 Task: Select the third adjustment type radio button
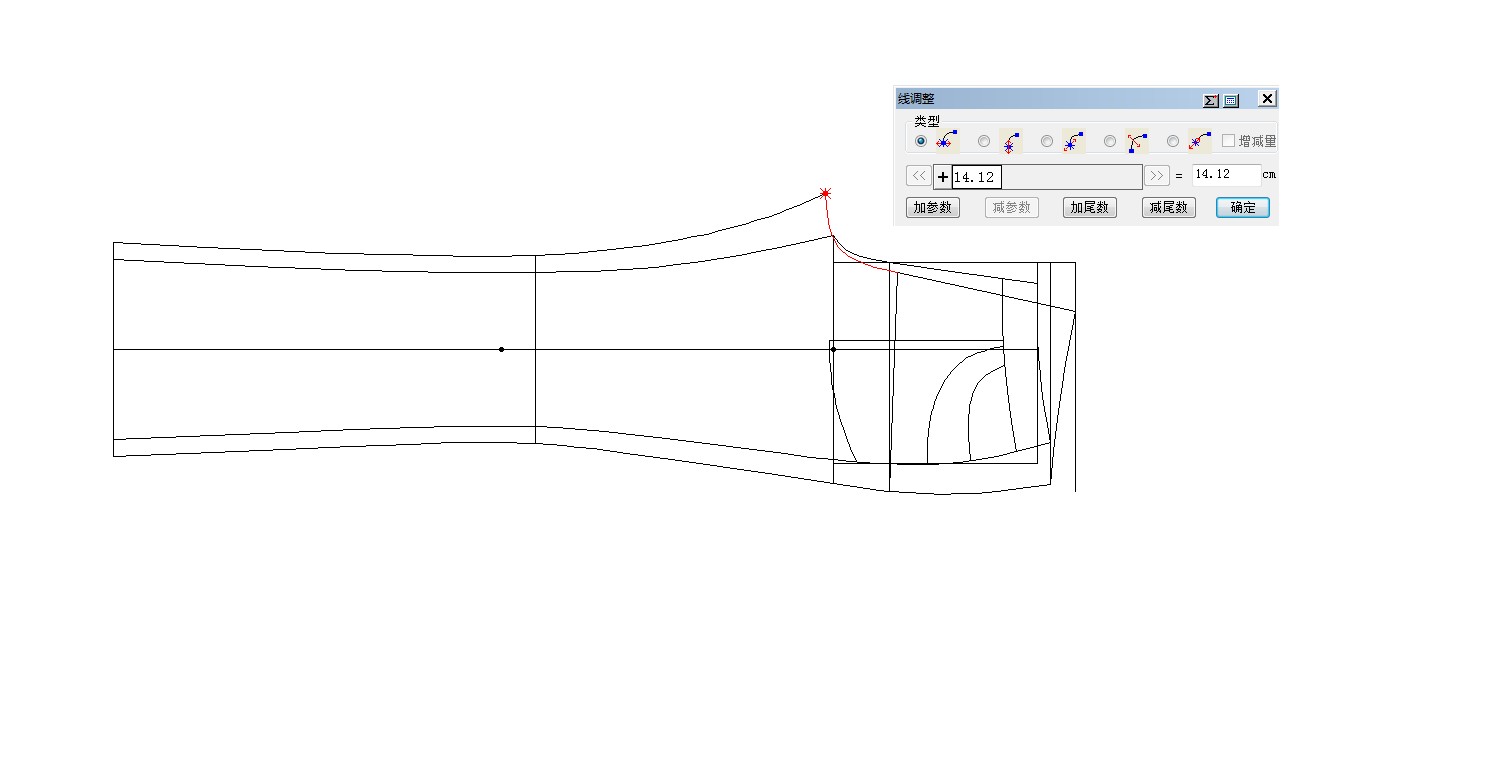1047,141
